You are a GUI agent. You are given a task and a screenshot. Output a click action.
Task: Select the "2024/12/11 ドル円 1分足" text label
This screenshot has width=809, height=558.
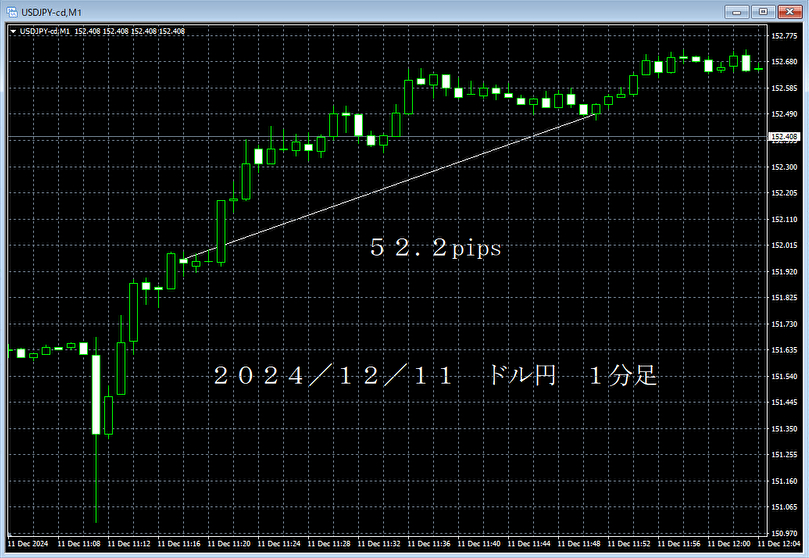click(435, 375)
